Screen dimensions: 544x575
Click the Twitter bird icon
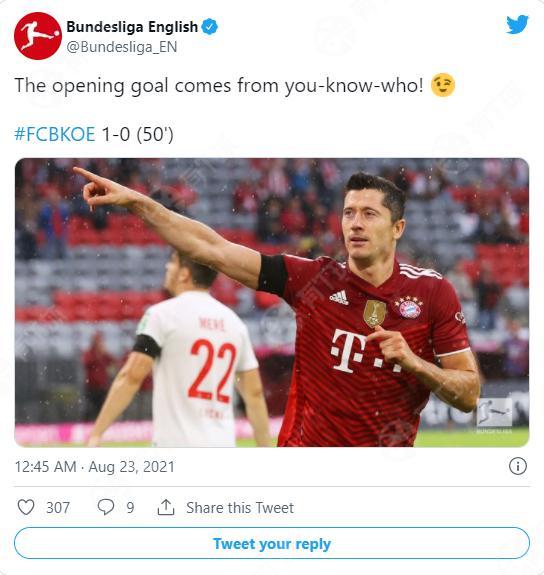tap(517, 25)
